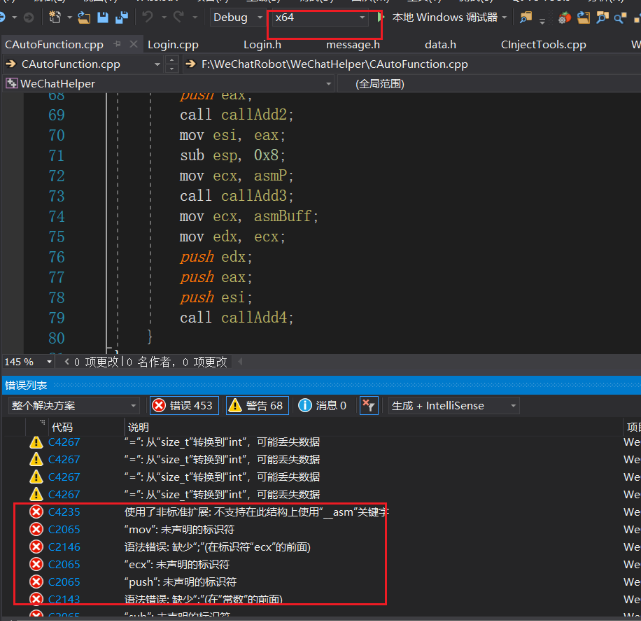Open the C4235 error code link
This screenshot has height=621, width=641.
(64, 511)
